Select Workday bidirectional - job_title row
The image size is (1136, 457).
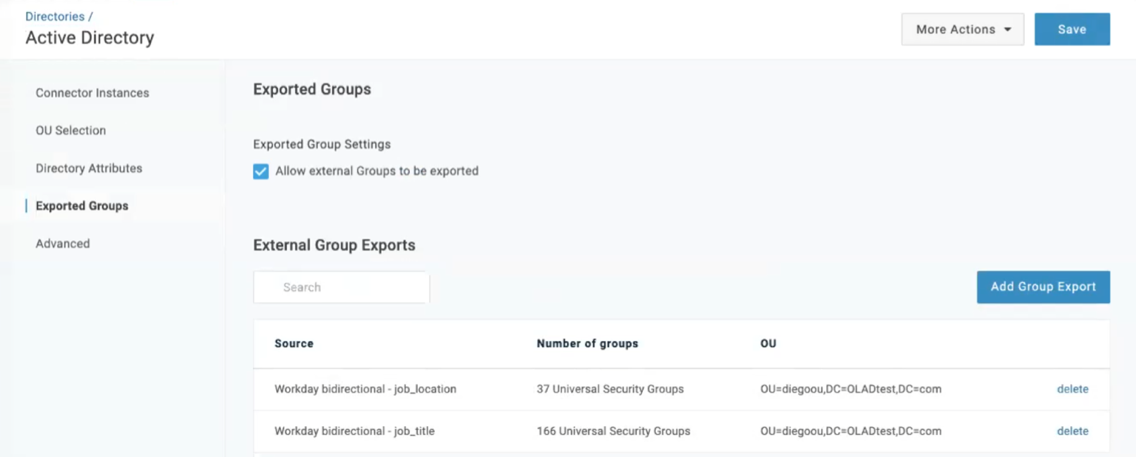click(x=354, y=431)
